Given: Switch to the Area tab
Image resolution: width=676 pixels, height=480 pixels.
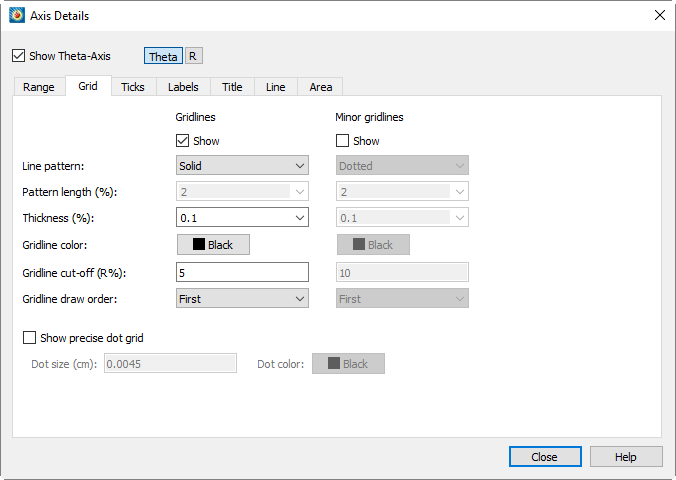Looking at the screenshot, I should pyautogui.click(x=321, y=87).
